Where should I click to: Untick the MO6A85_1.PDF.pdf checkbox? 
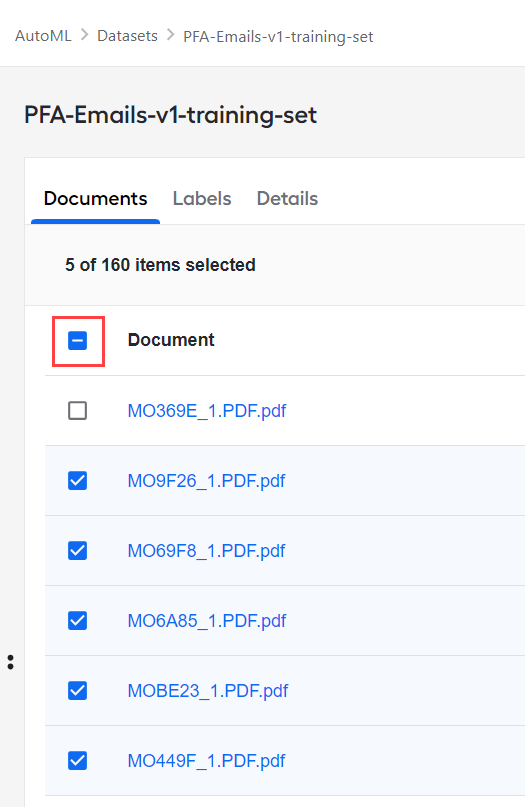78,621
